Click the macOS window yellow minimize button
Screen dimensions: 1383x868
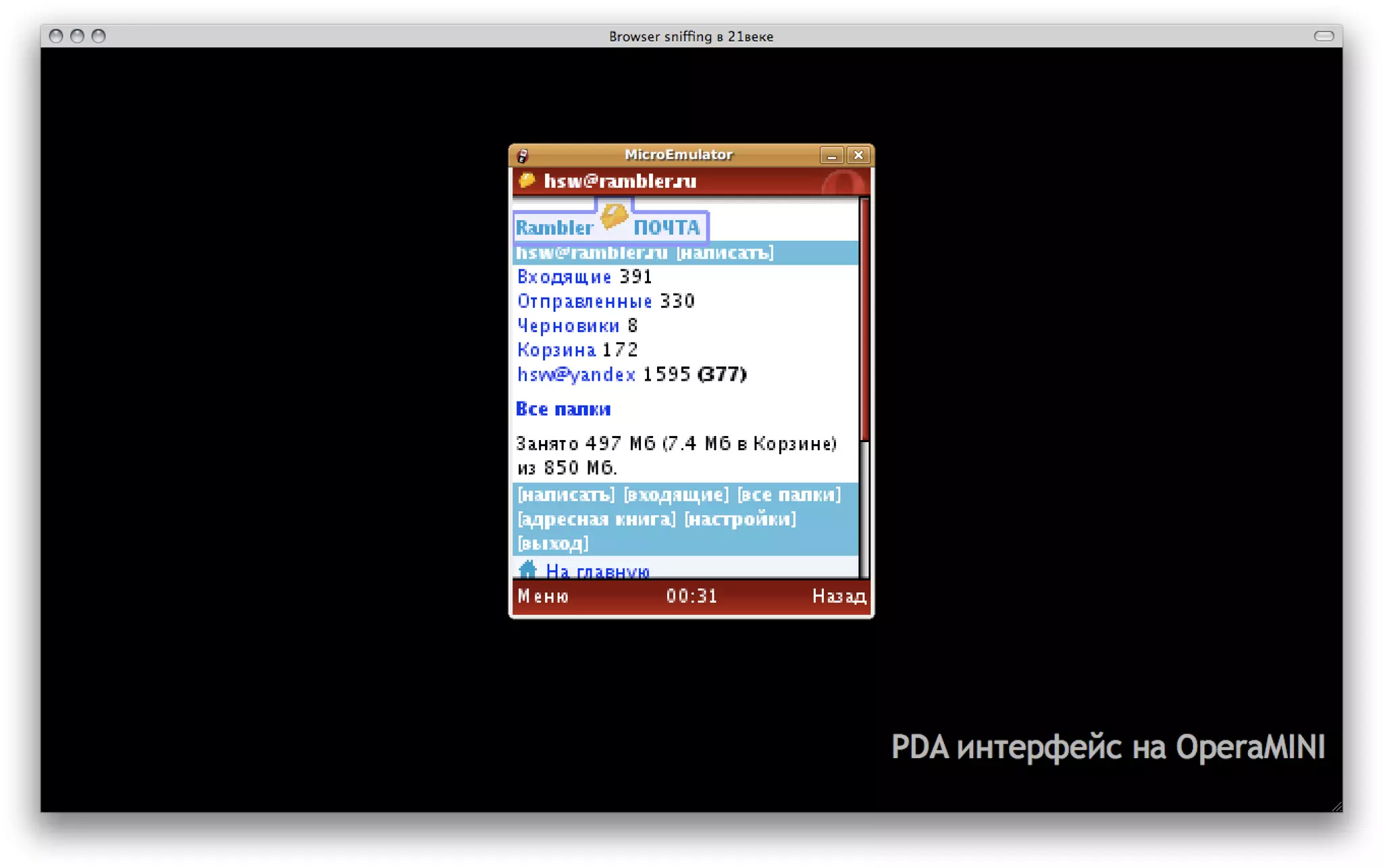point(77,36)
